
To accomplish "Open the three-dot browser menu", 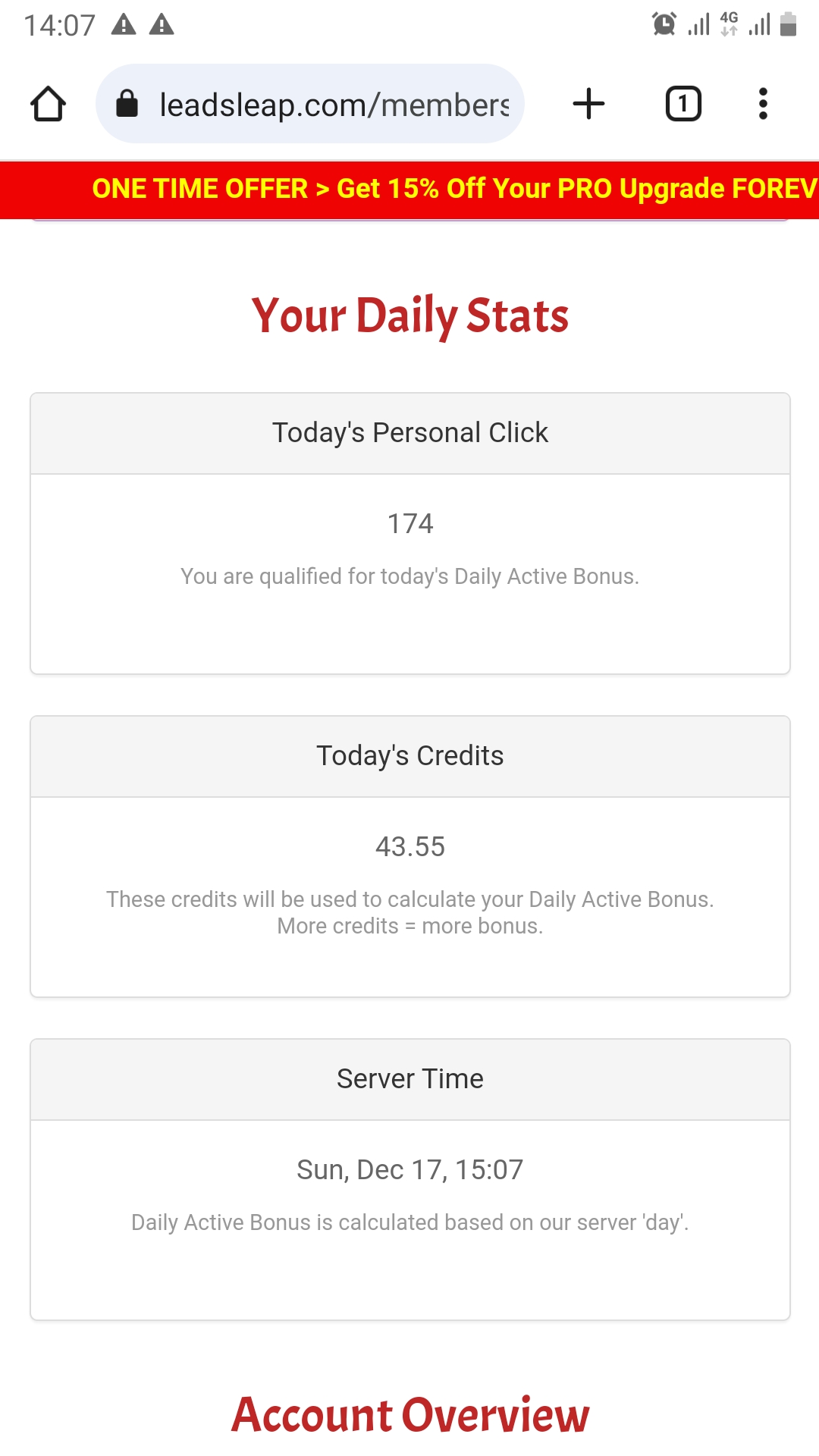I will pyautogui.click(x=763, y=104).
